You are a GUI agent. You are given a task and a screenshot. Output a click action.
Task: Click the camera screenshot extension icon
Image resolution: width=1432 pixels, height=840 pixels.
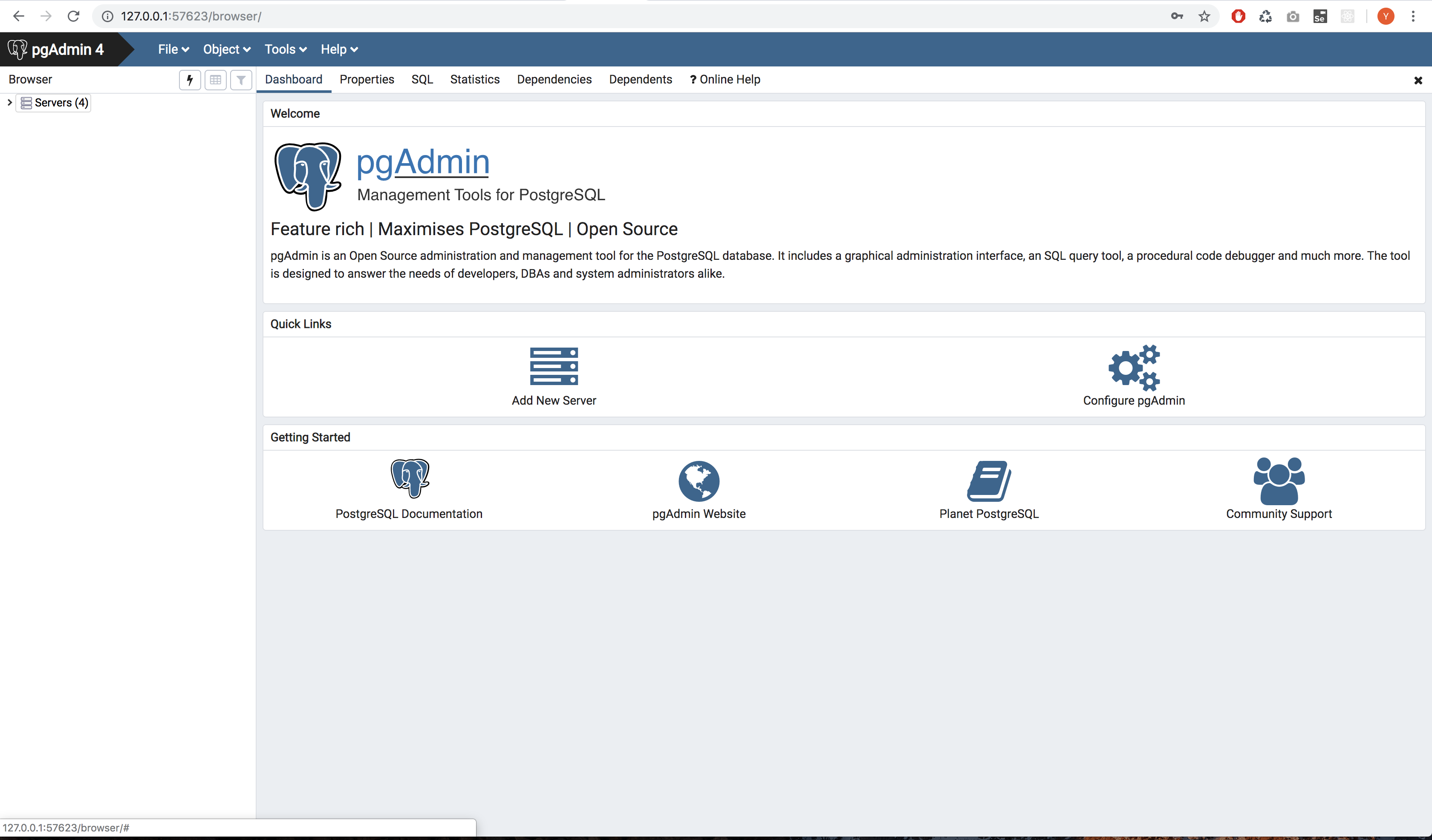point(1293,17)
